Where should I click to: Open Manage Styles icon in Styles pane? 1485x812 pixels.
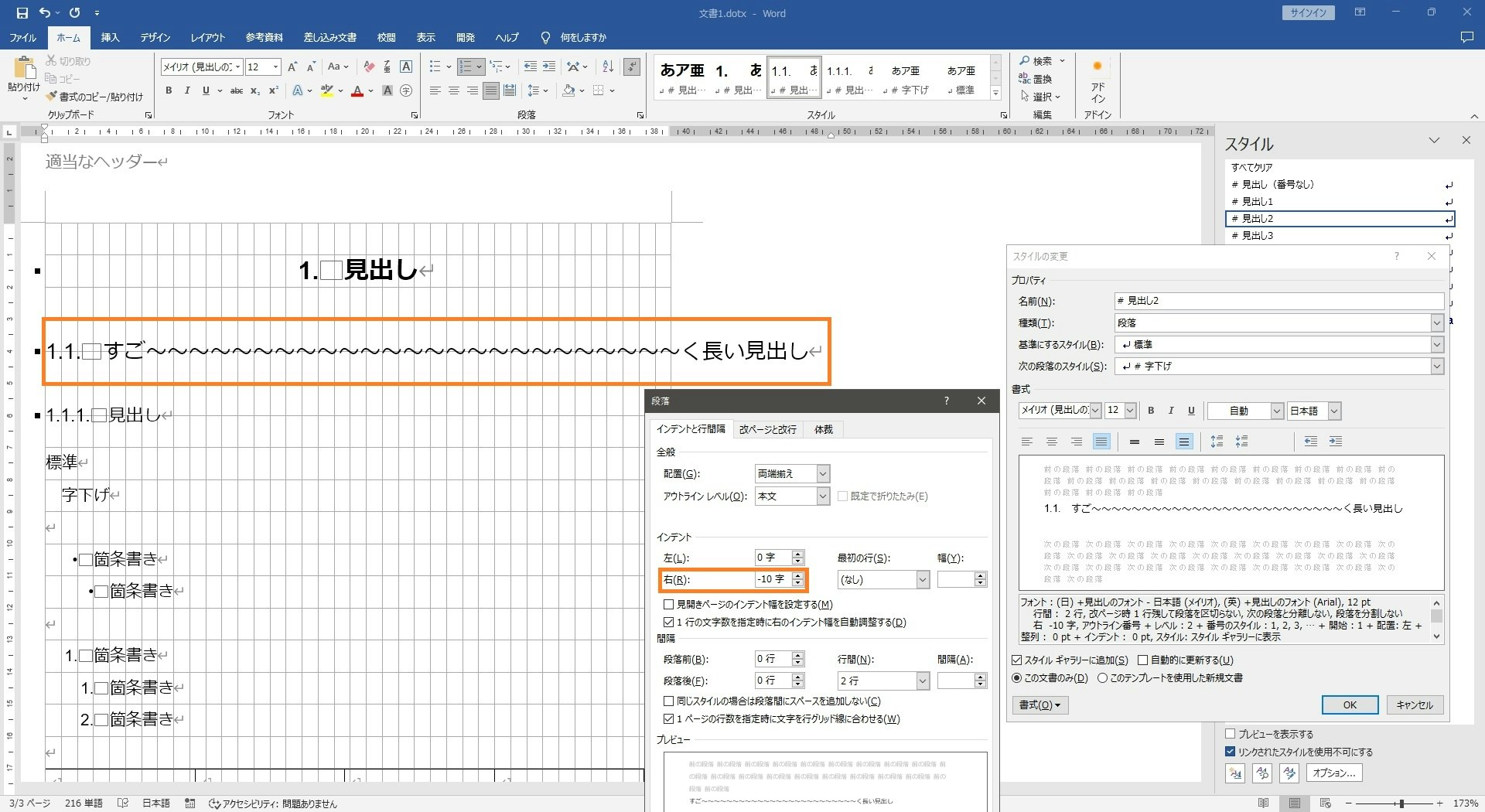coord(1289,773)
